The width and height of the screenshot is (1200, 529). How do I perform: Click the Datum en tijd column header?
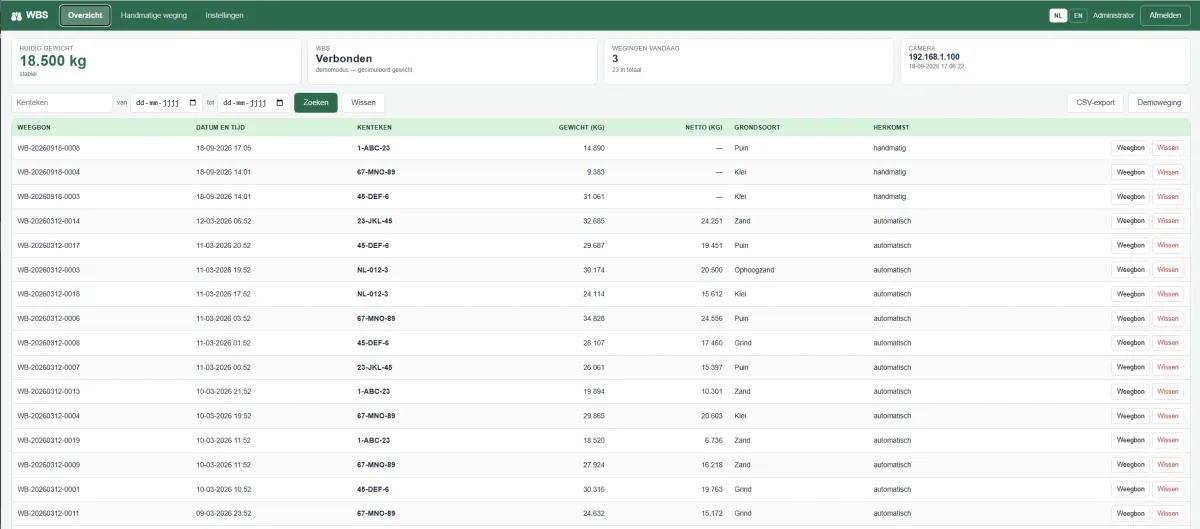click(x=221, y=128)
